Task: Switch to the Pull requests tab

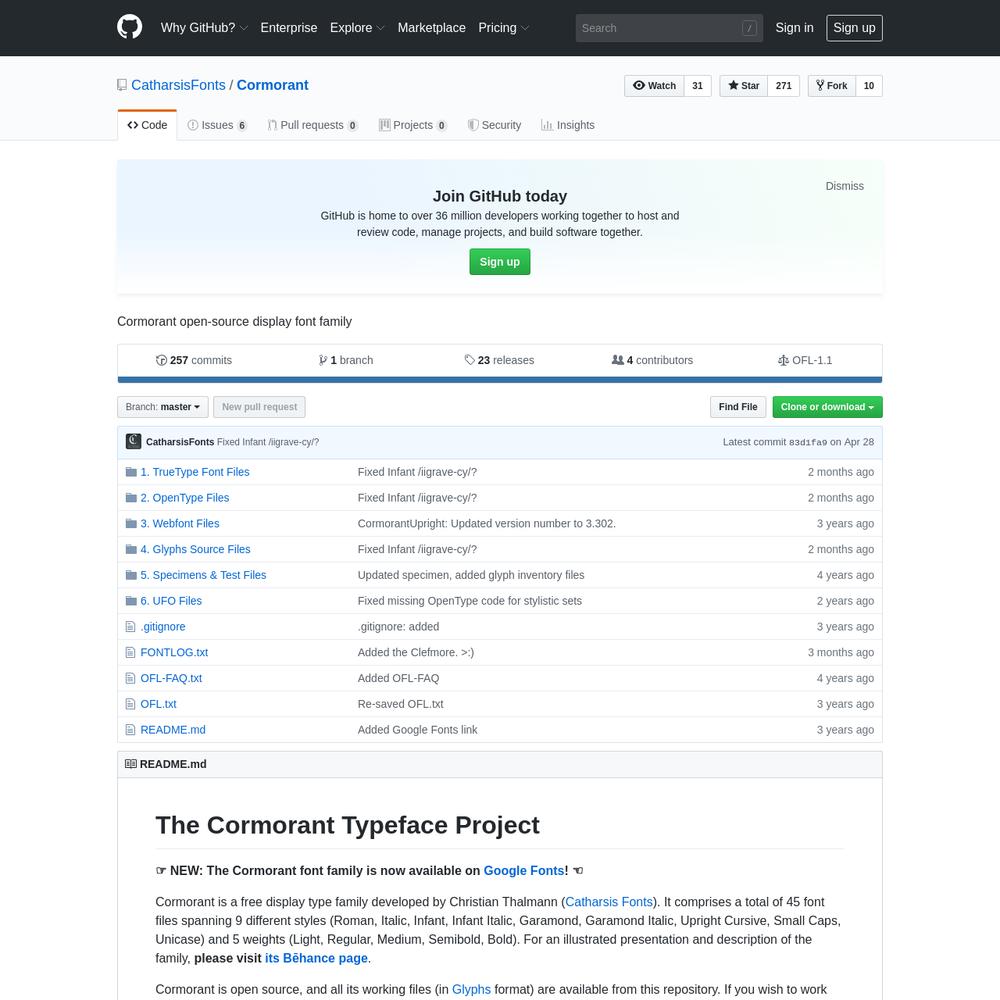Action: 312,125
